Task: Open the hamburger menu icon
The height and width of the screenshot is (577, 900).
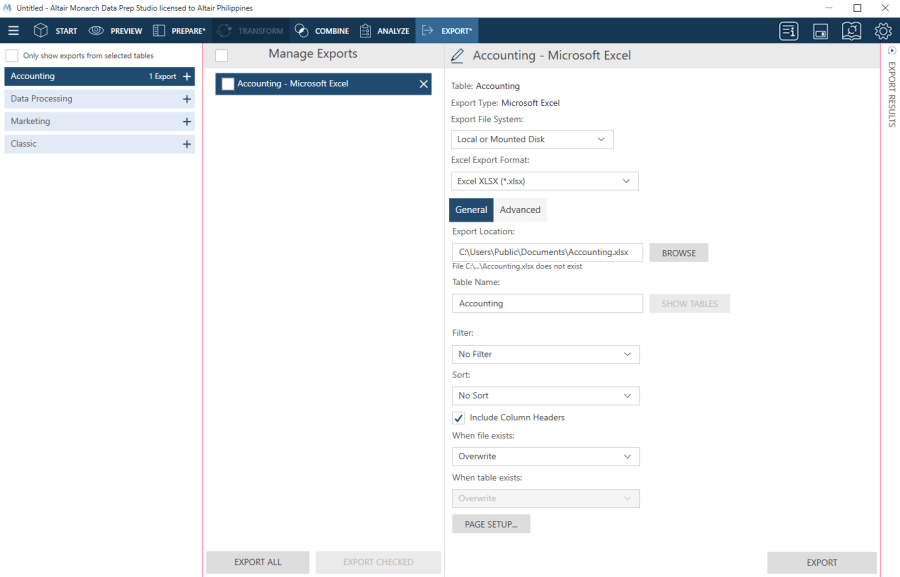Action: (13, 31)
